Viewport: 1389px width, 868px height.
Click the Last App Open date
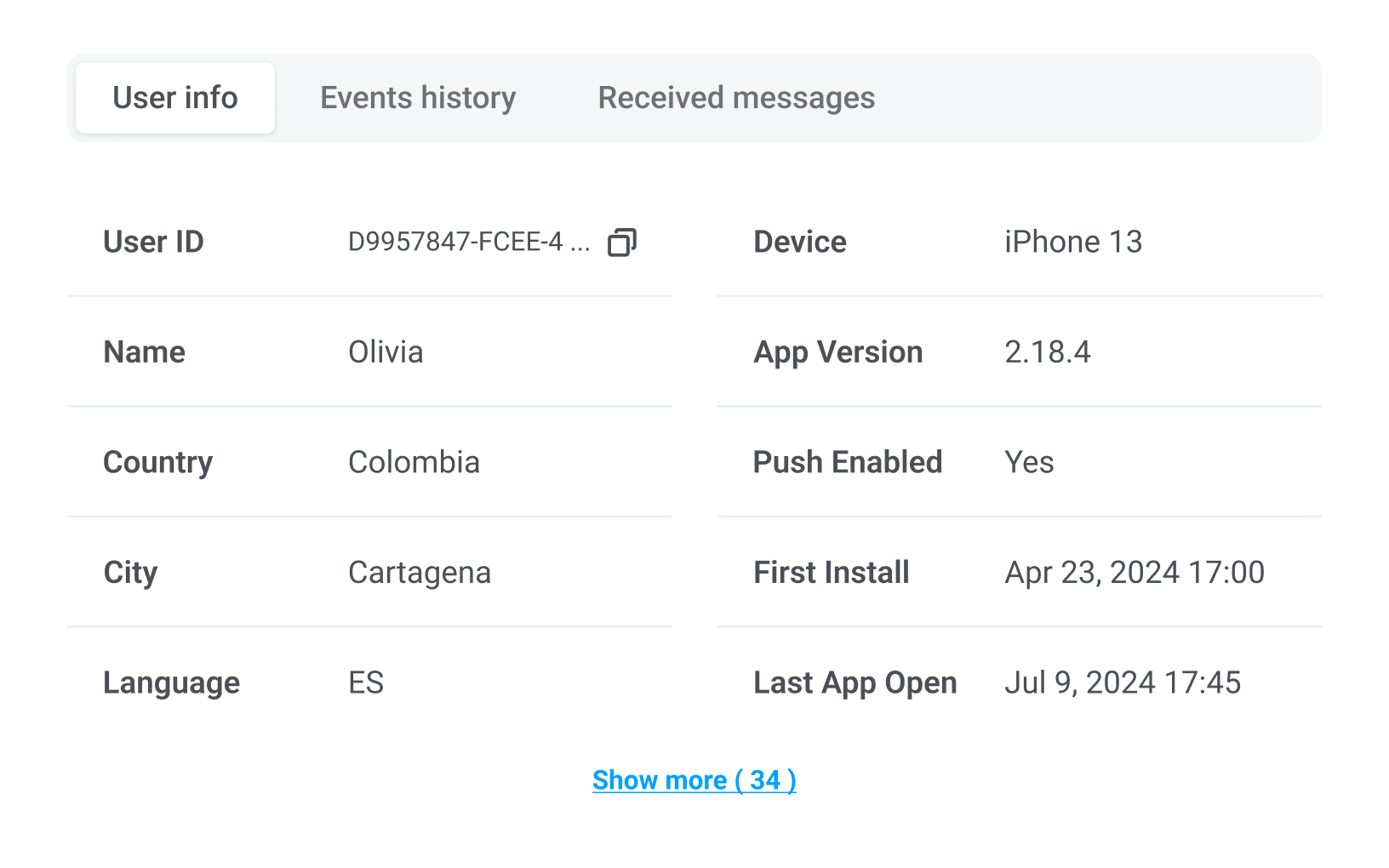pyautogui.click(x=1122, y=682)
